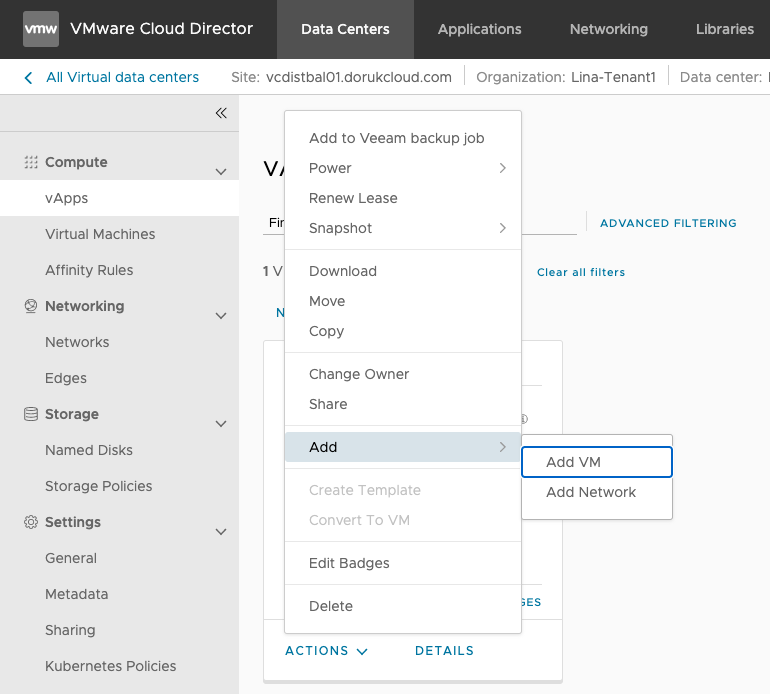Select Virtual Machines in the sidebar
The height and width of the screenshot is (694, 770).
click(100, 234)
